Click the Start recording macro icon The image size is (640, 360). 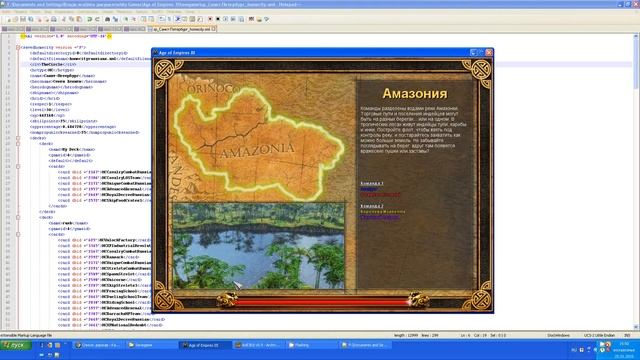pos(210,19)
